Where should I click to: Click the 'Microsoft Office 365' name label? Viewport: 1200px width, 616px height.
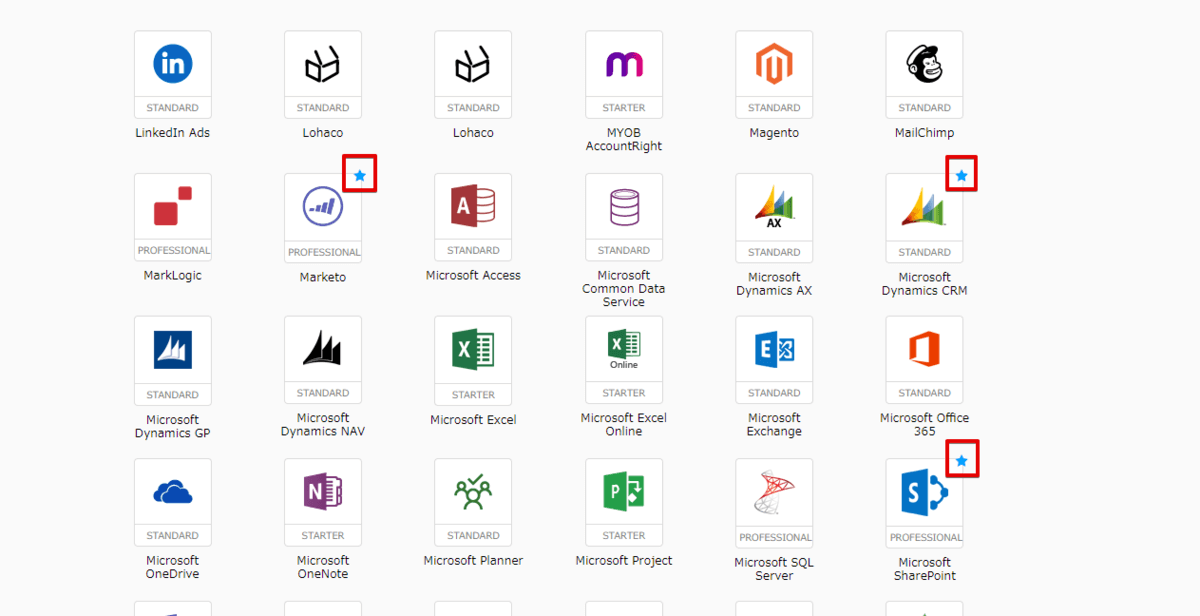(x=924, y=425)
